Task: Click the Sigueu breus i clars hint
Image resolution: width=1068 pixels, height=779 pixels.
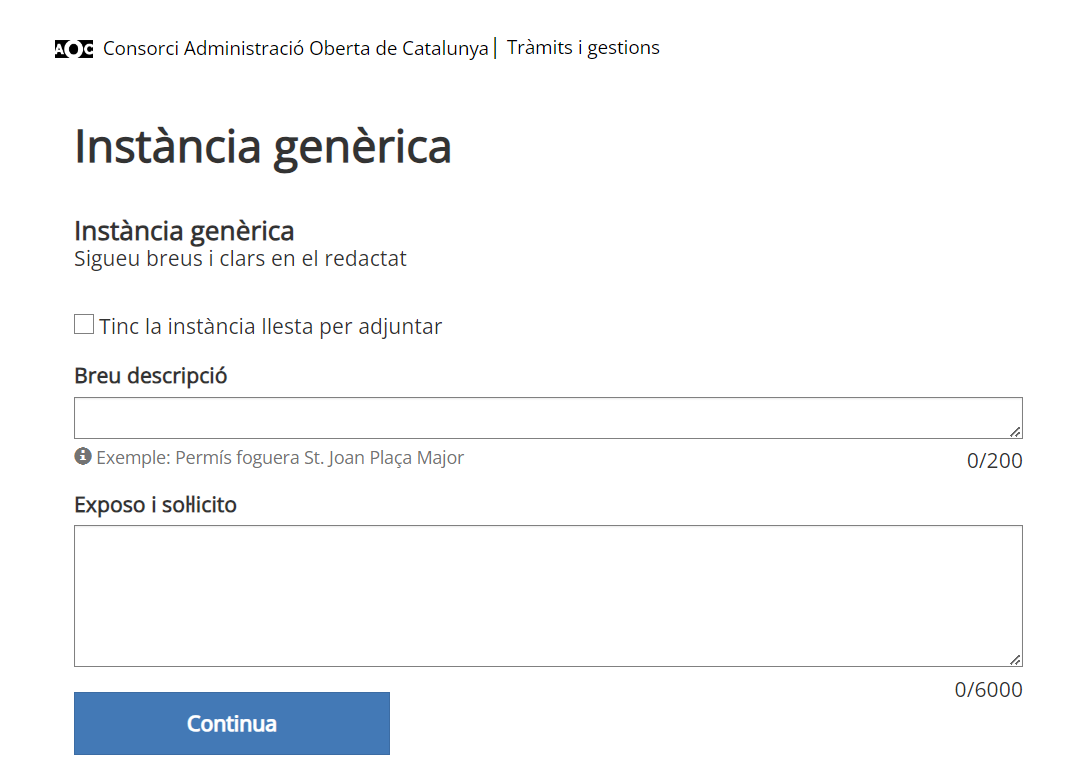Action: coord(240,259)
